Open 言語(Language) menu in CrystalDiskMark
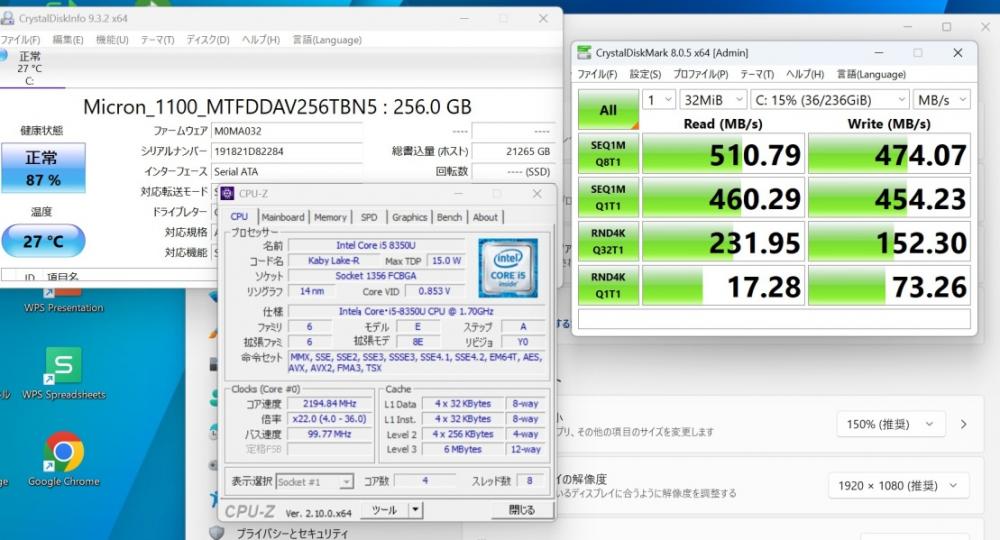The width and height of the screenshot is (1000, 540). (871, 75)
